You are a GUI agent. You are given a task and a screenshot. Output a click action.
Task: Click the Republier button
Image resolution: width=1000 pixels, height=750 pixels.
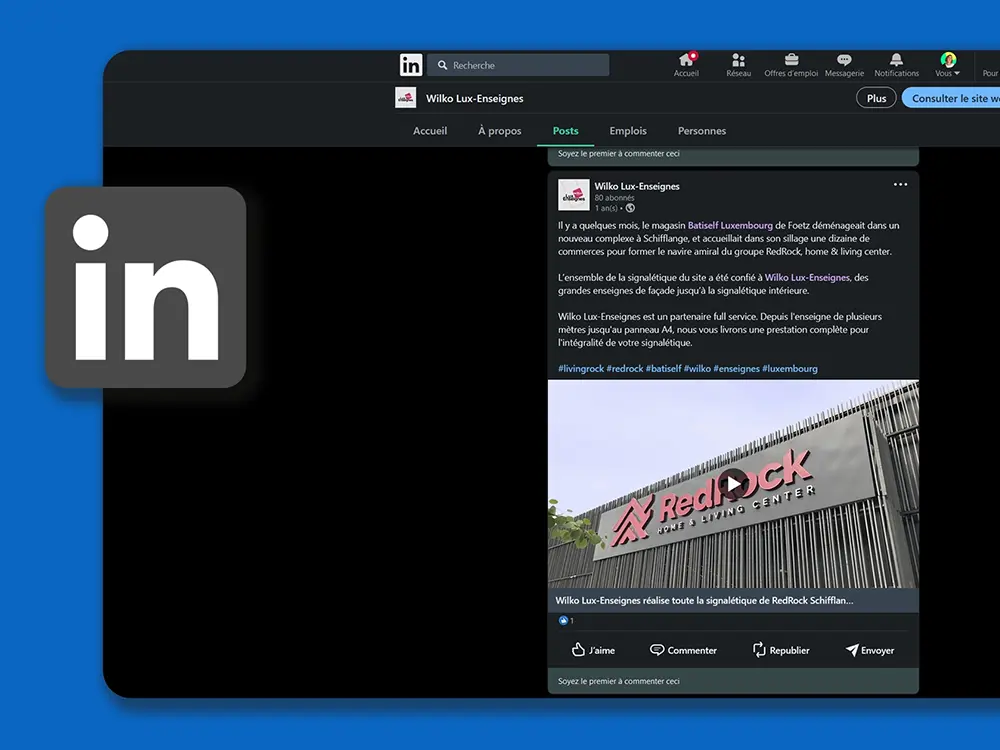[781, 650]
